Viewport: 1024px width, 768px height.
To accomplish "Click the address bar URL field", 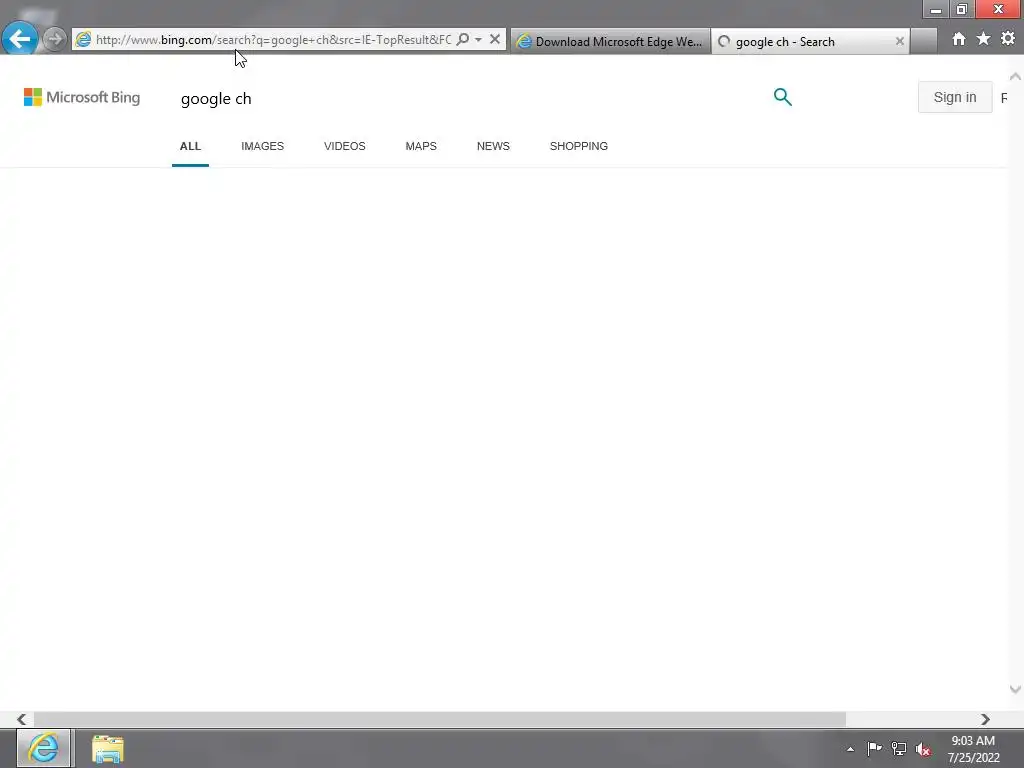I will 273,40.
